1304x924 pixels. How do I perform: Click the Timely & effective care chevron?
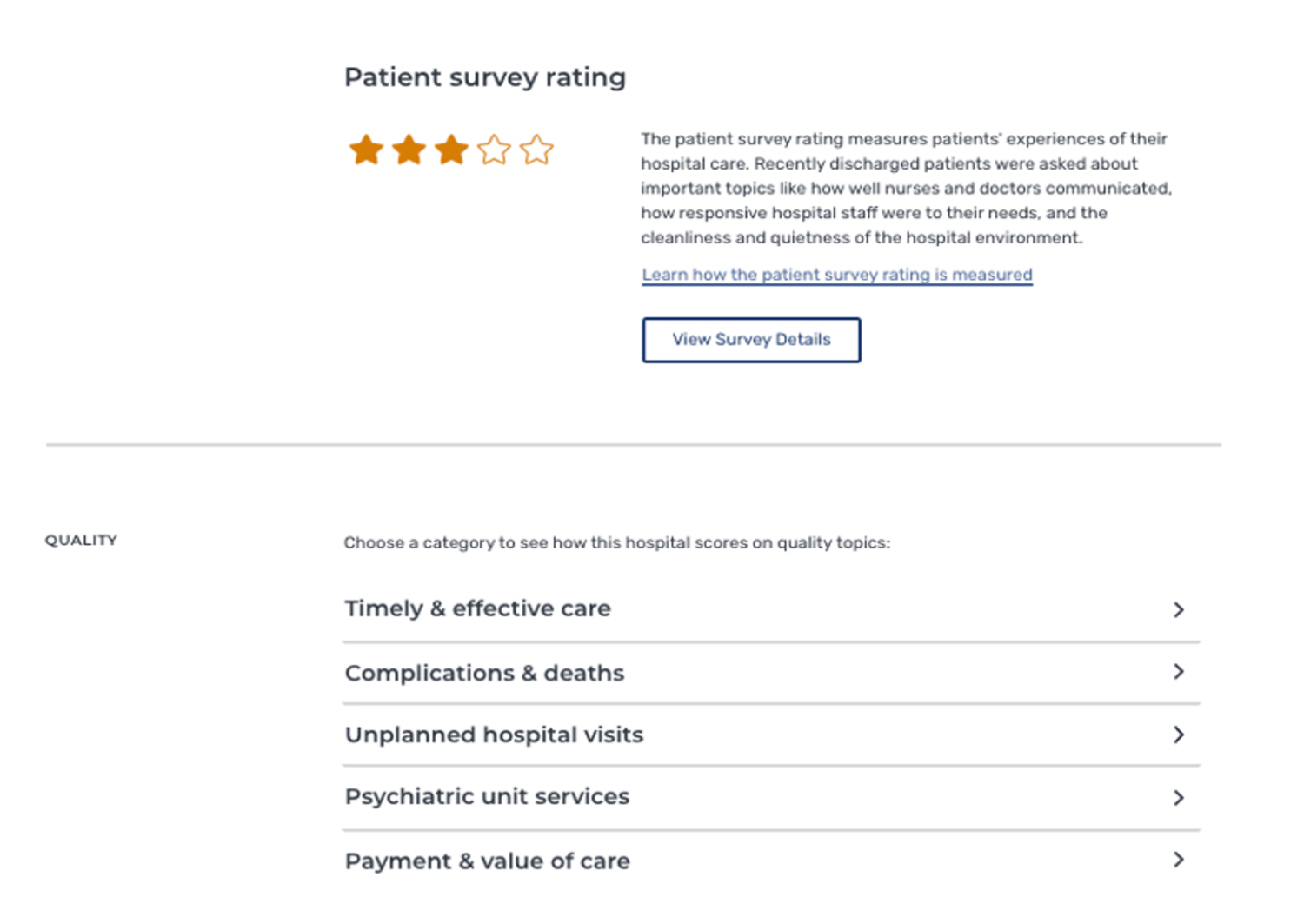coord(1179,609)
